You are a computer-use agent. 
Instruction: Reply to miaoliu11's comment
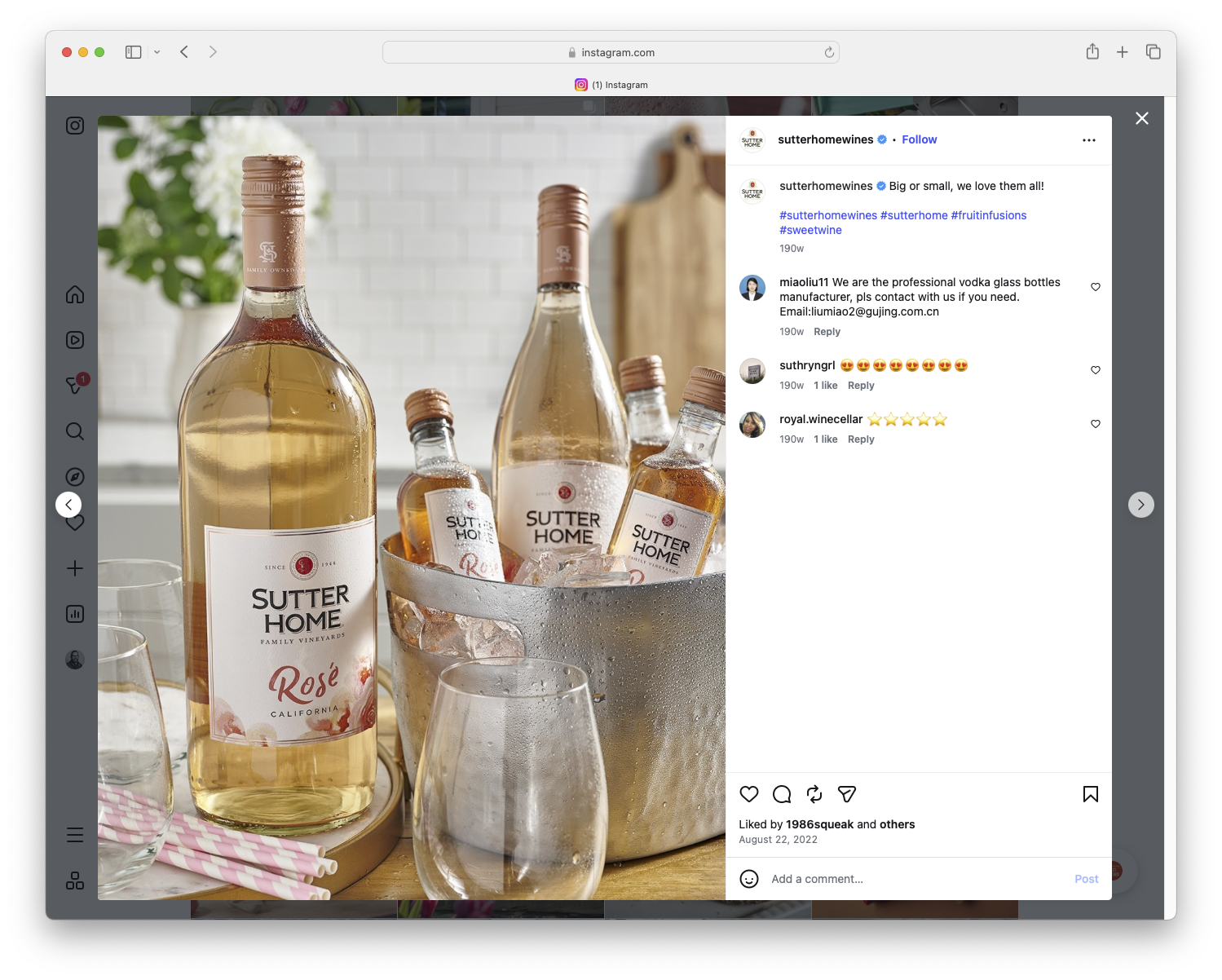(x=827, y=332)
